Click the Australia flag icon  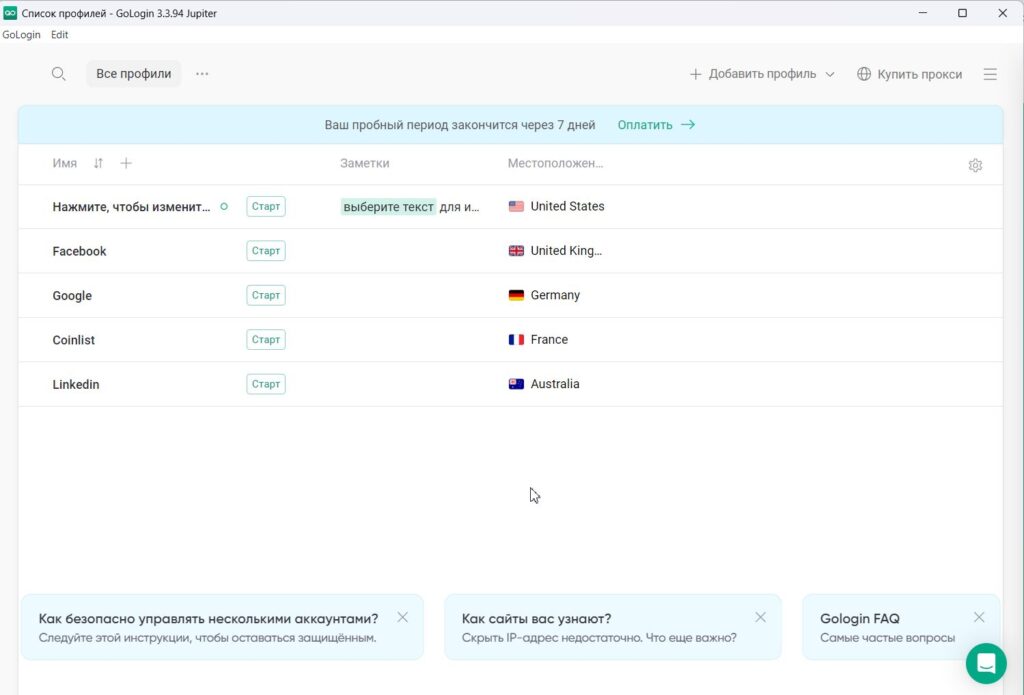pyautogui.click(x=516, y=384)
